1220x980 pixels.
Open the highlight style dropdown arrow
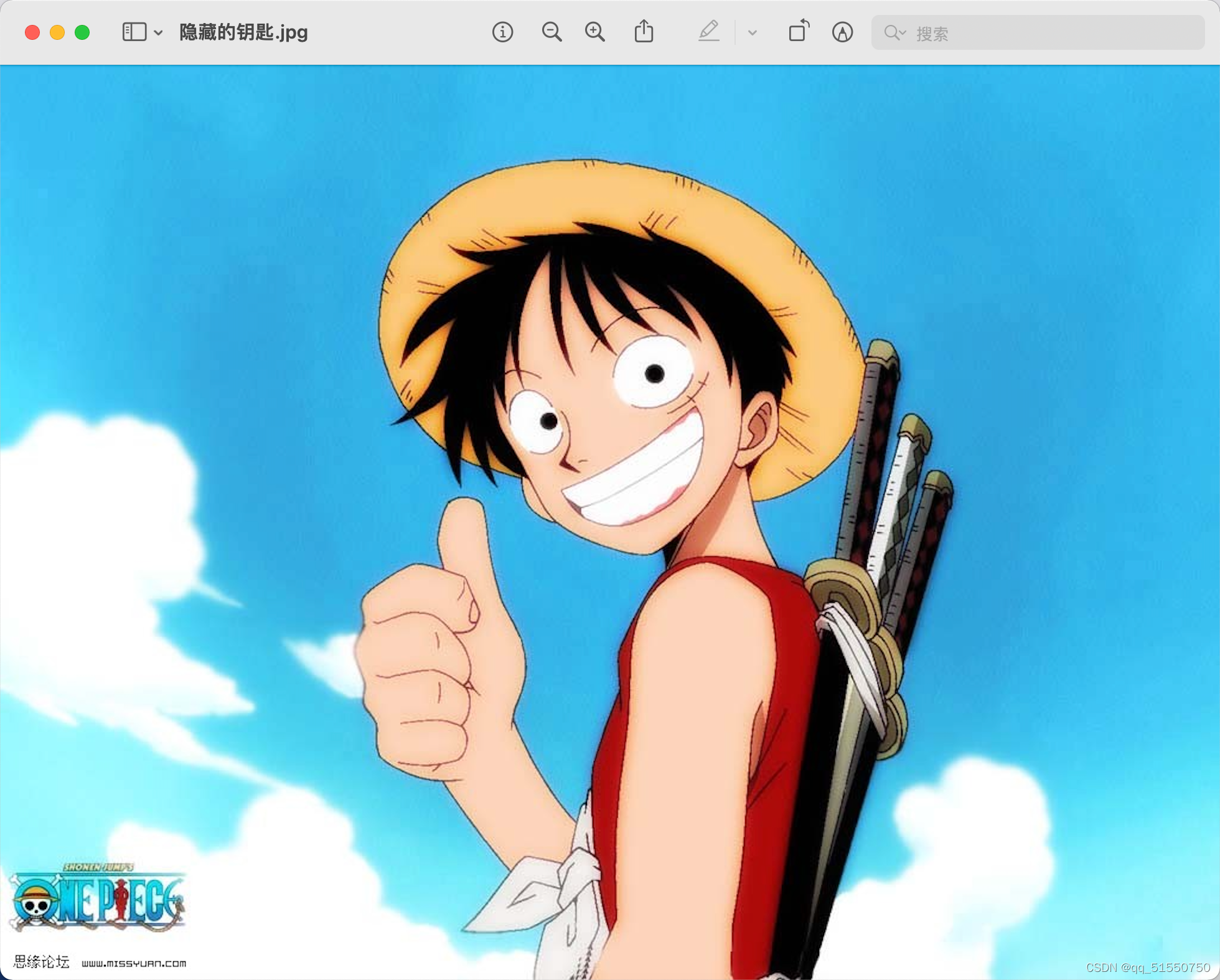click(752, 32)
